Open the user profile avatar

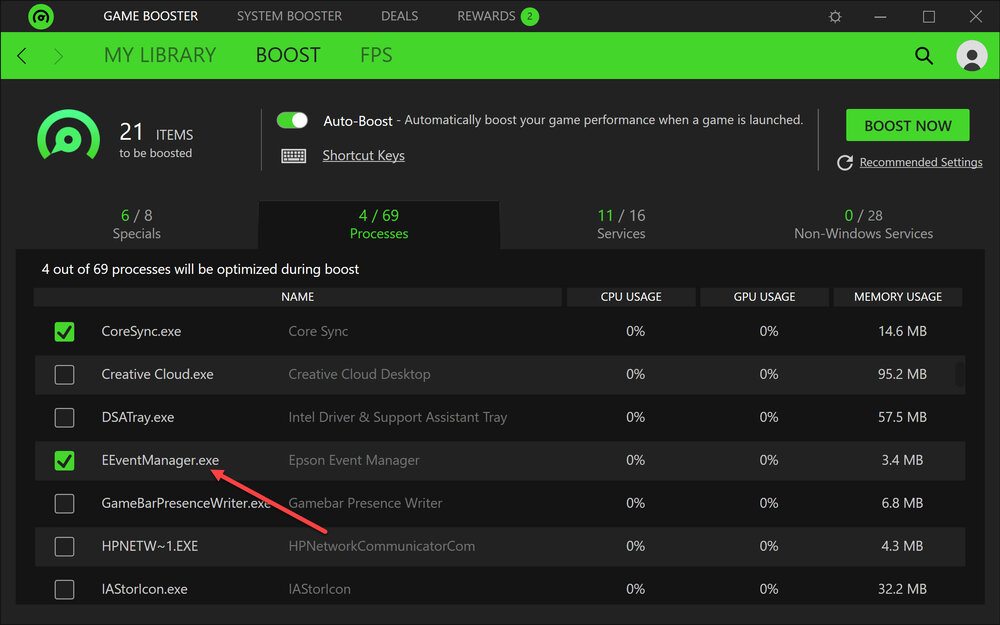971,55
